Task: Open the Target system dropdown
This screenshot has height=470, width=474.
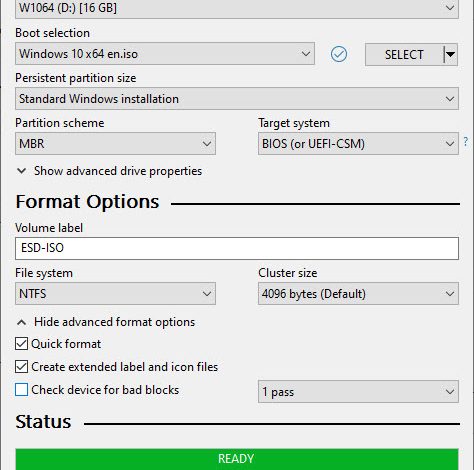Action: [x=358, y=144]
